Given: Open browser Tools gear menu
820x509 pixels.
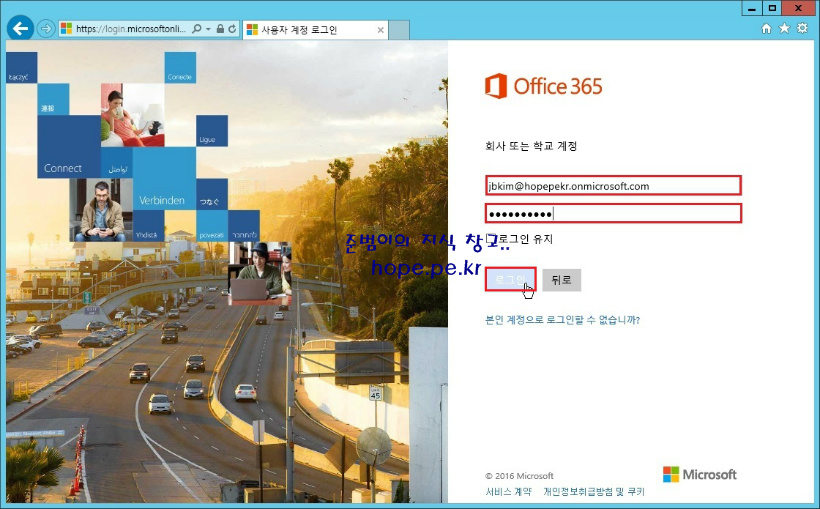Looking at the screenshot, I should coord(802,28).
